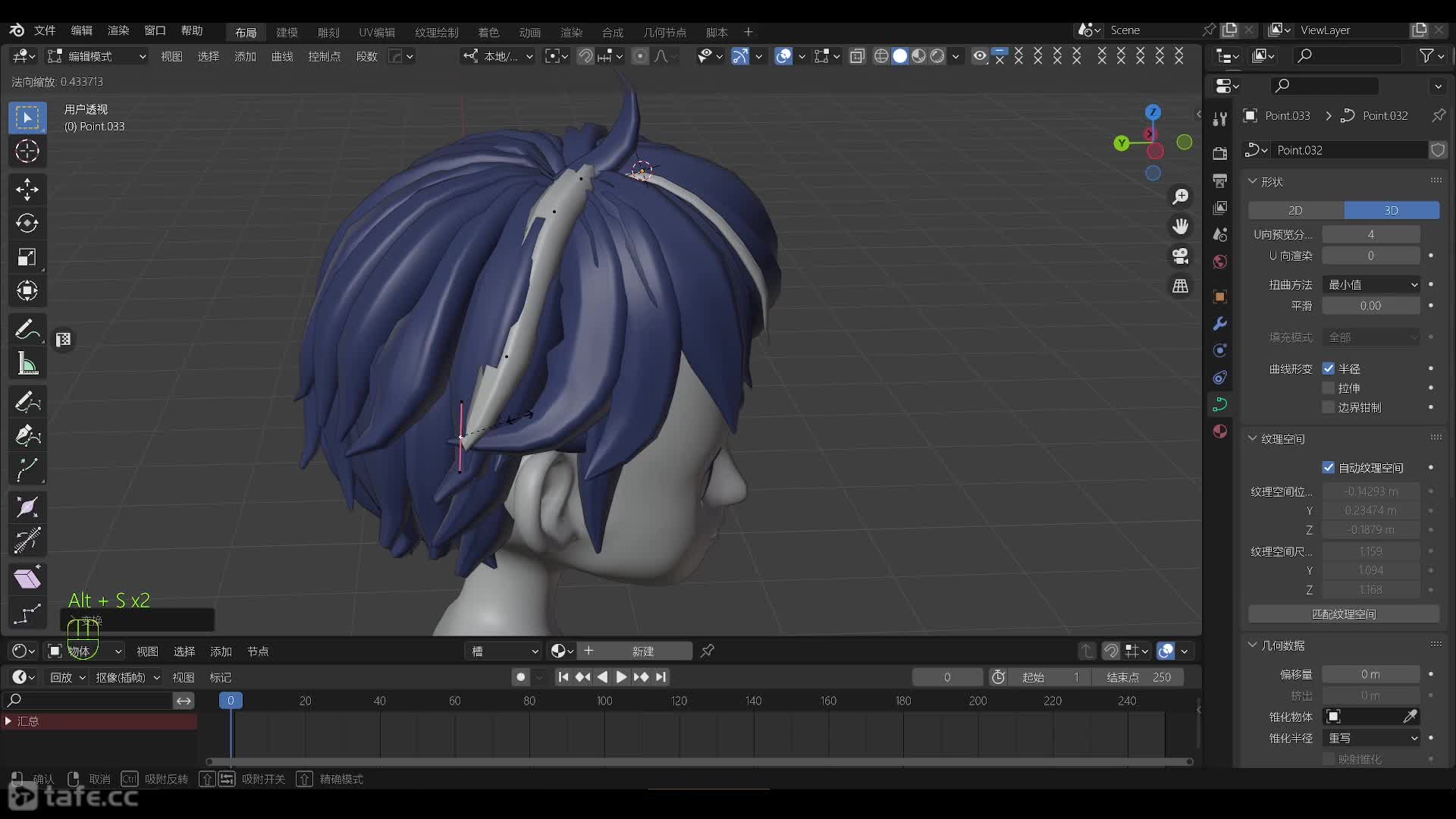
Task: Collapse the 纹理空间 panel
Action: [1254, 439]
